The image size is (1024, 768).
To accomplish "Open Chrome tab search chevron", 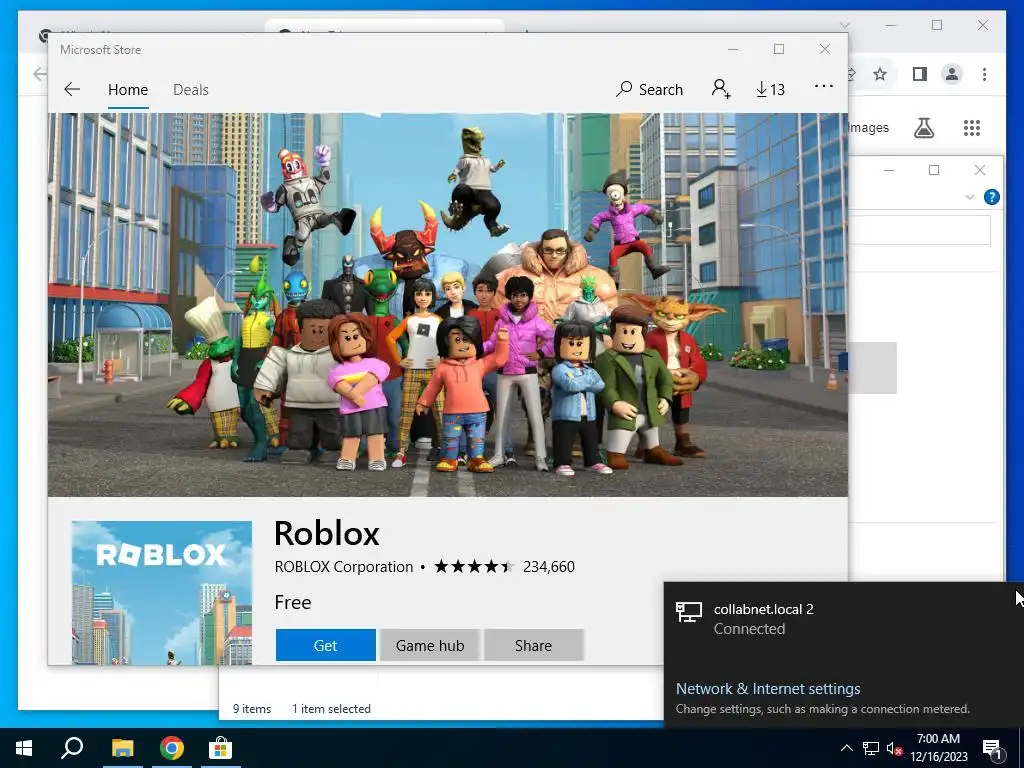I will tap(844, 25).
